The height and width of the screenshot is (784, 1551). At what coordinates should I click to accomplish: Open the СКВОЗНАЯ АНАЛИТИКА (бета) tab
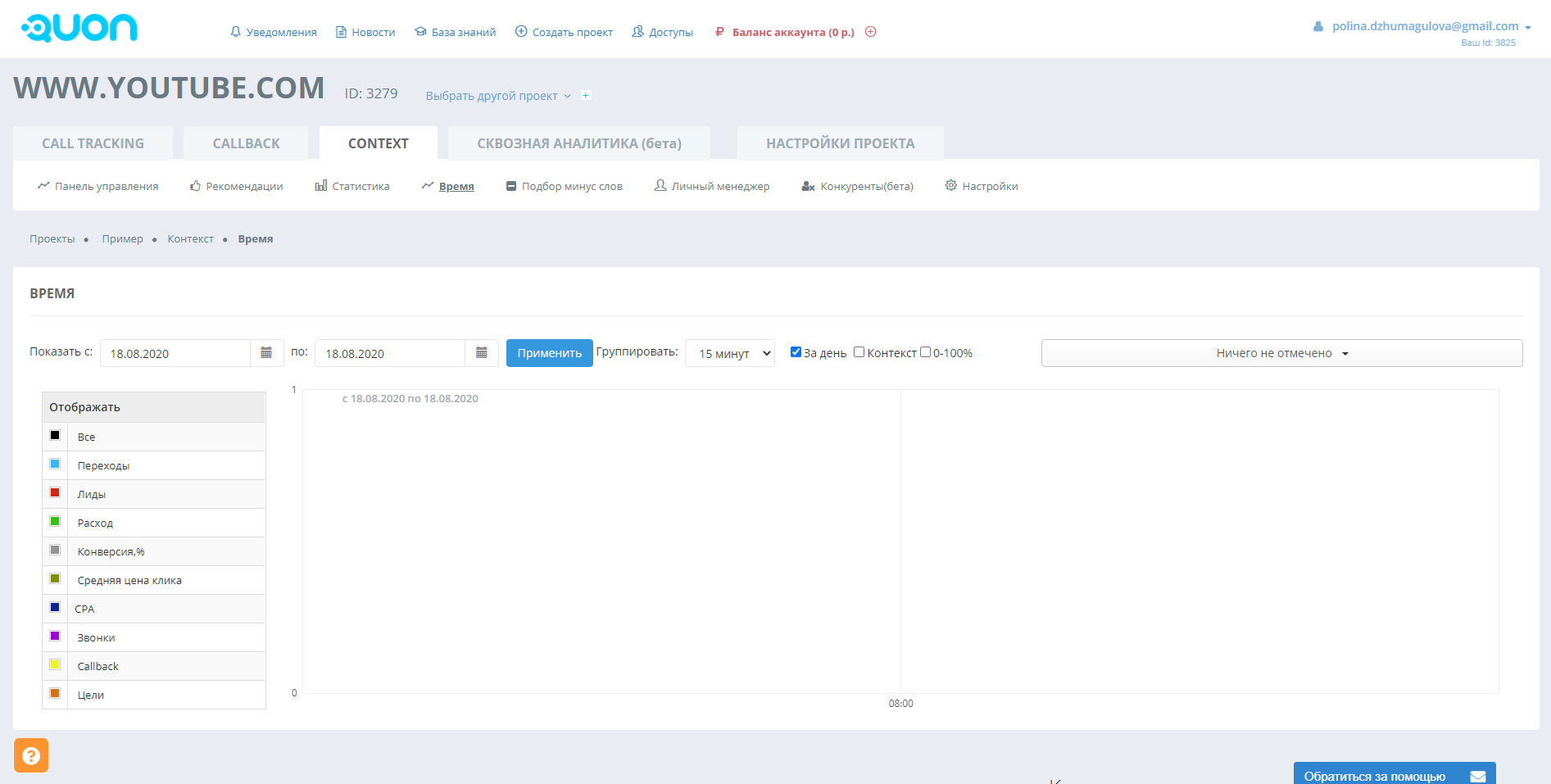tap(579, 143)
